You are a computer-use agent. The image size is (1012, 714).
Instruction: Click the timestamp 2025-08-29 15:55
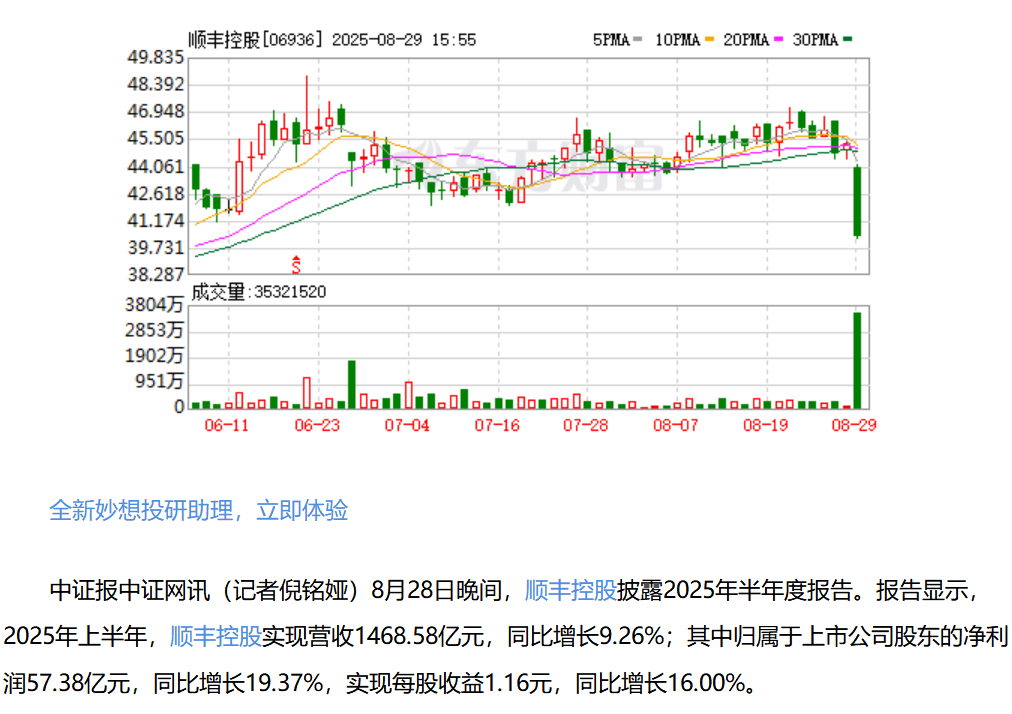pos(403,40)
